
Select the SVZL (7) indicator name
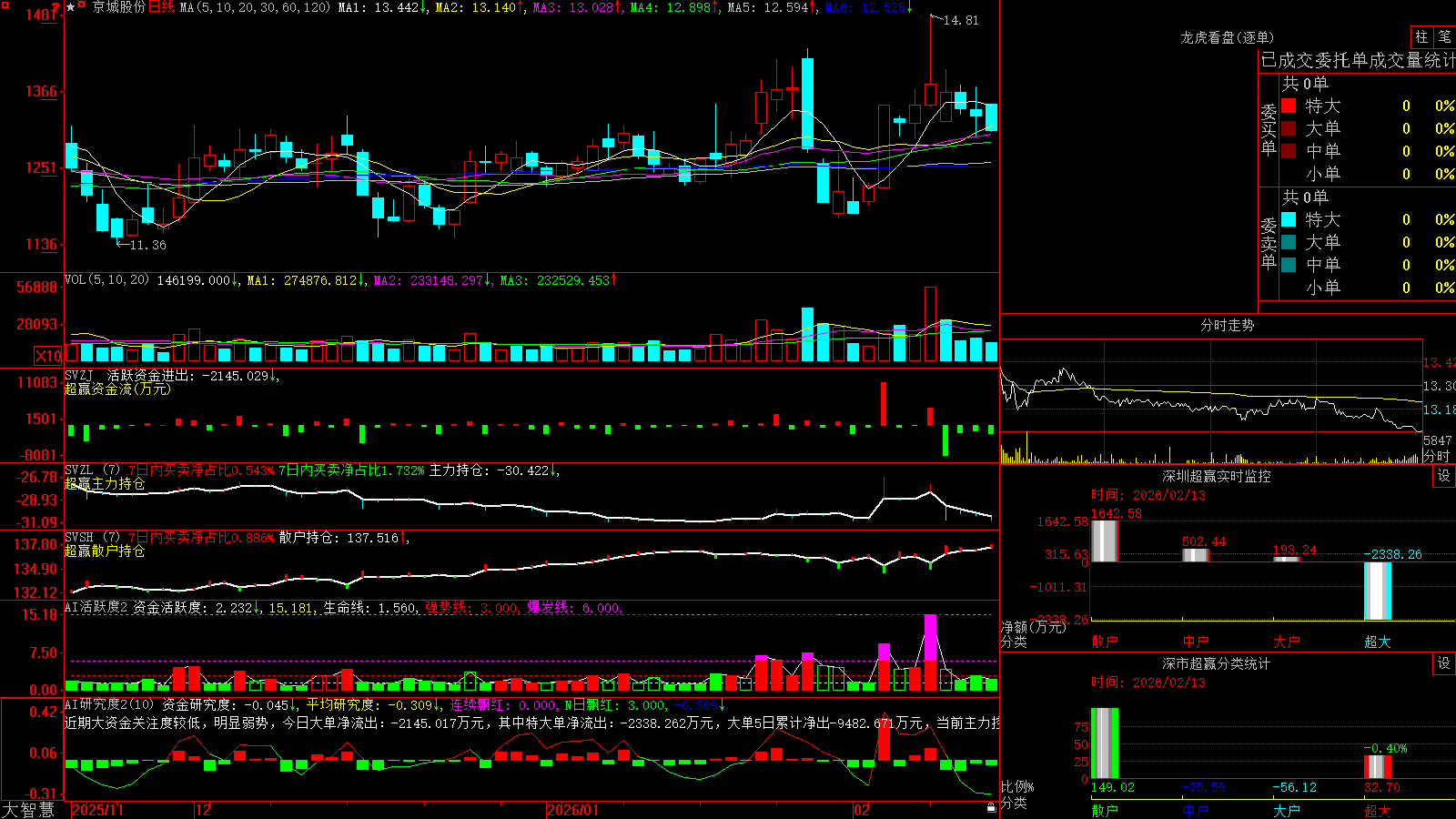tap(92, 470)
